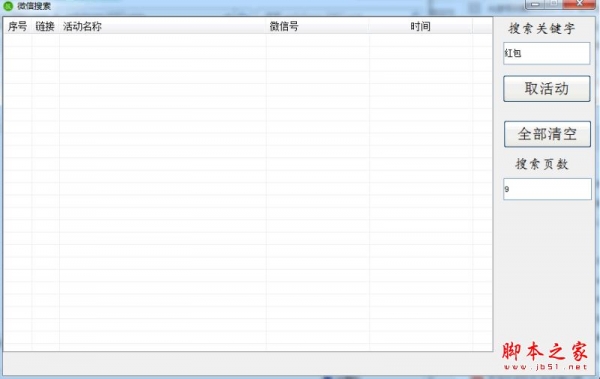Focus the search keyword field containing 红包
600x379 pixels.
[546, 53]
